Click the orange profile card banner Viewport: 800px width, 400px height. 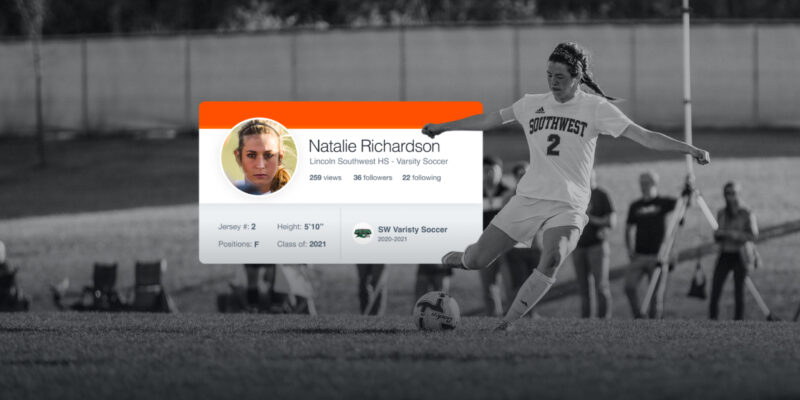click(x=341, y=115)
